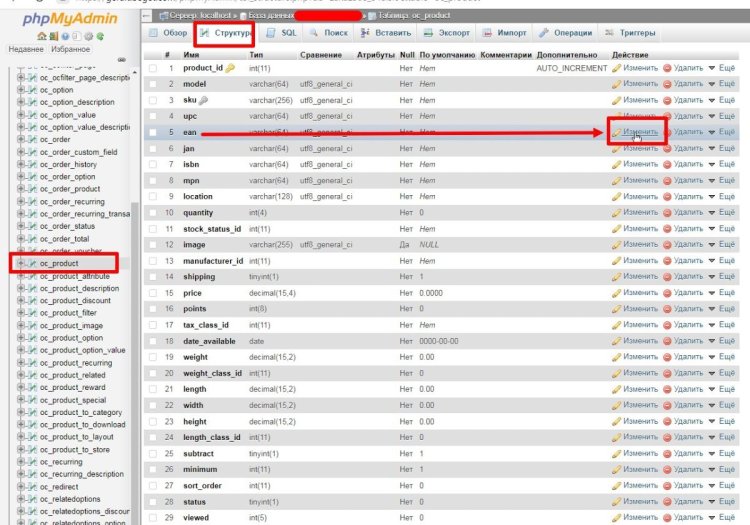Click the phpMyAdmin home icon

coord(40,36)
